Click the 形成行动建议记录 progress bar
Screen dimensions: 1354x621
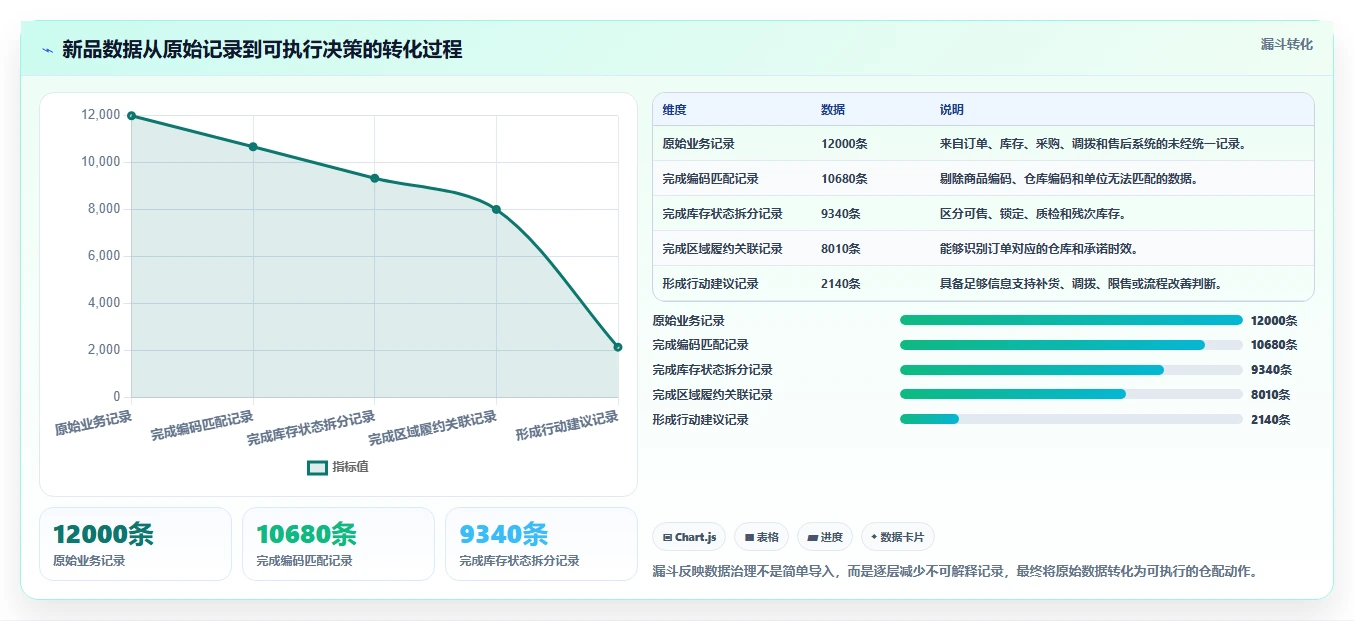pos(1071,419)
